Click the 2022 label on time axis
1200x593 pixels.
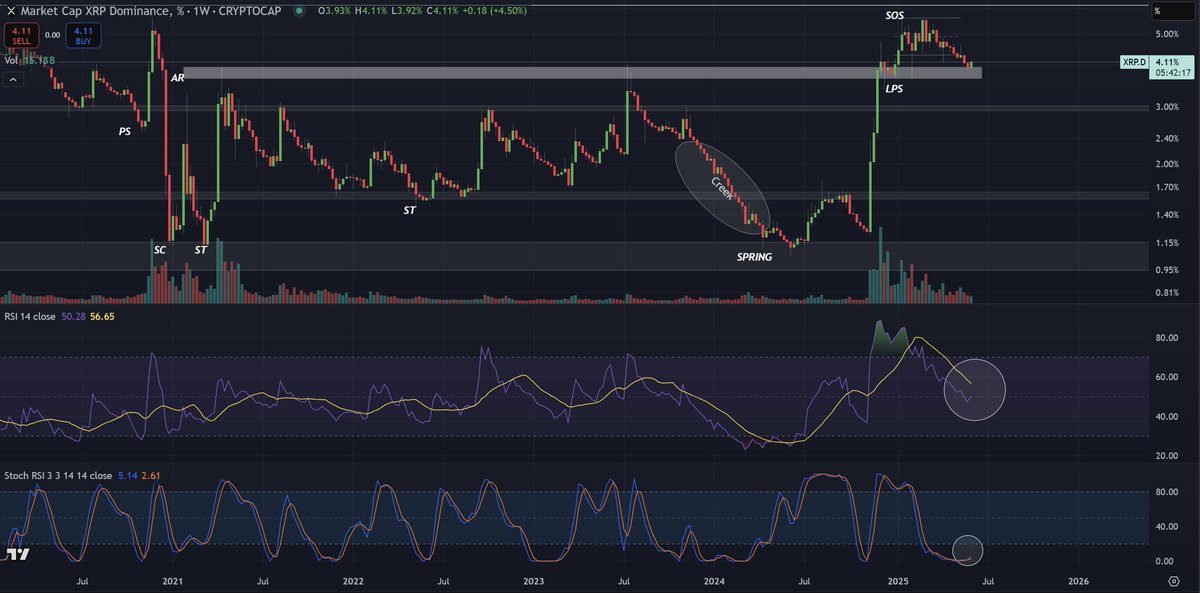(x=352, y=580)
